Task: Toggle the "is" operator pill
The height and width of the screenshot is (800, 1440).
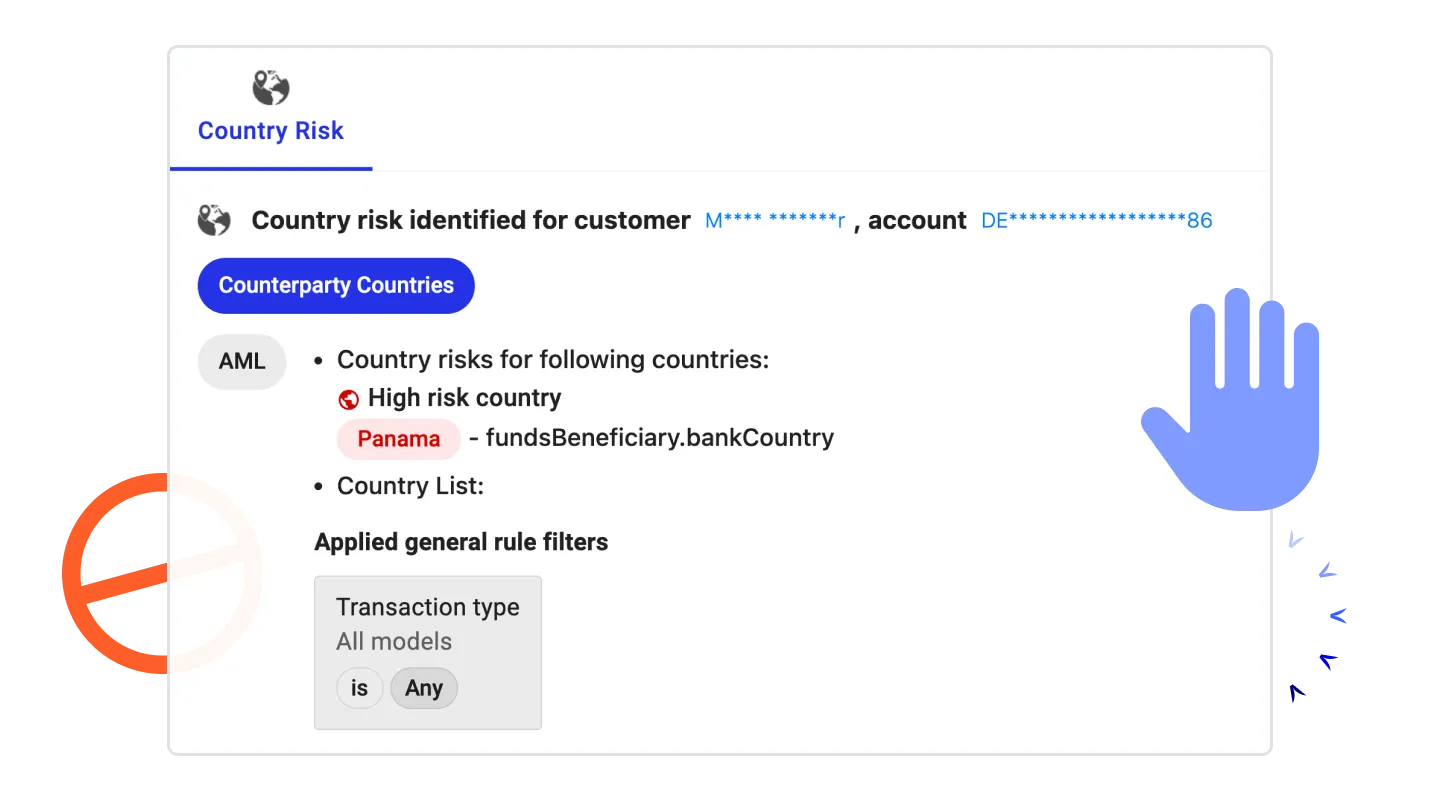Action: point(359,689)
